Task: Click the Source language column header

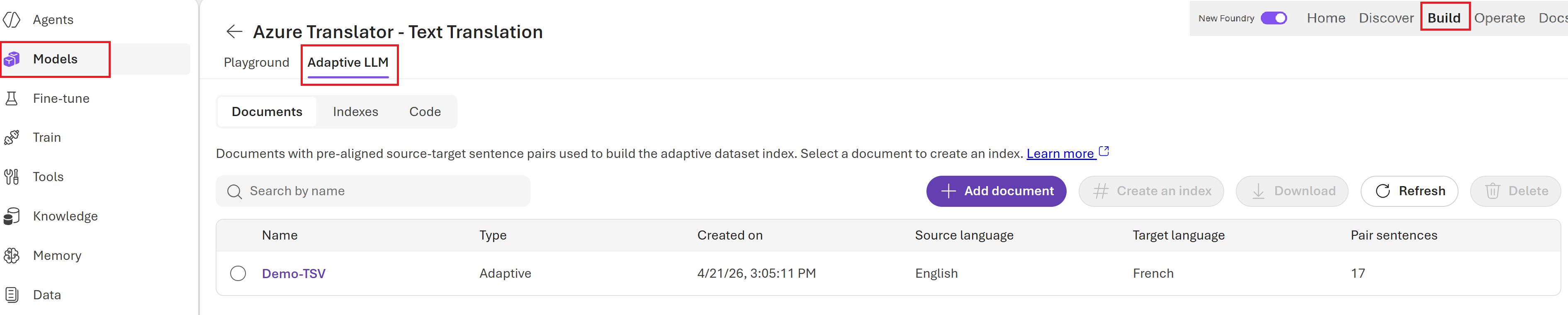Action: pyautogui.click(x=964, y=236)
